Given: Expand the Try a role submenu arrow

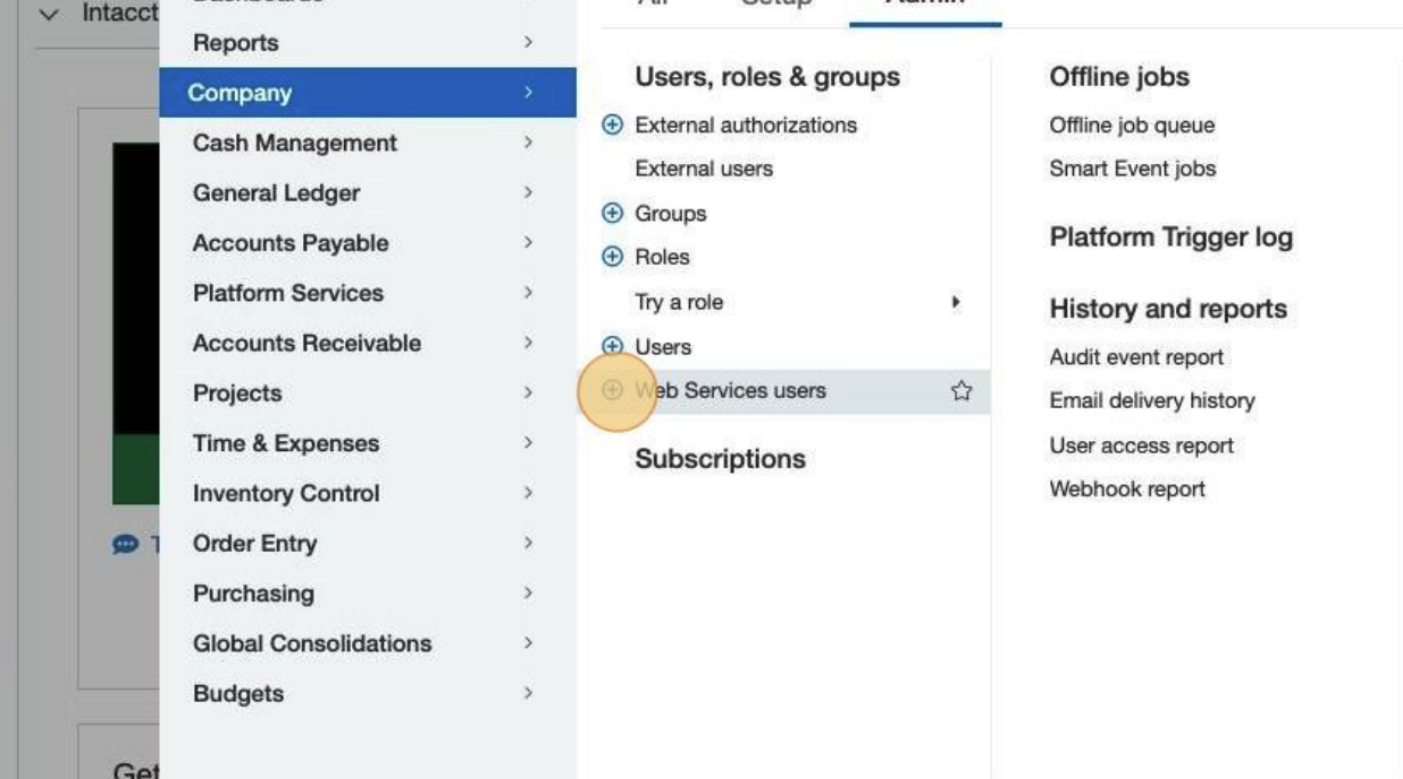Looking at the screenshot, I should click(x=957, y=302).
